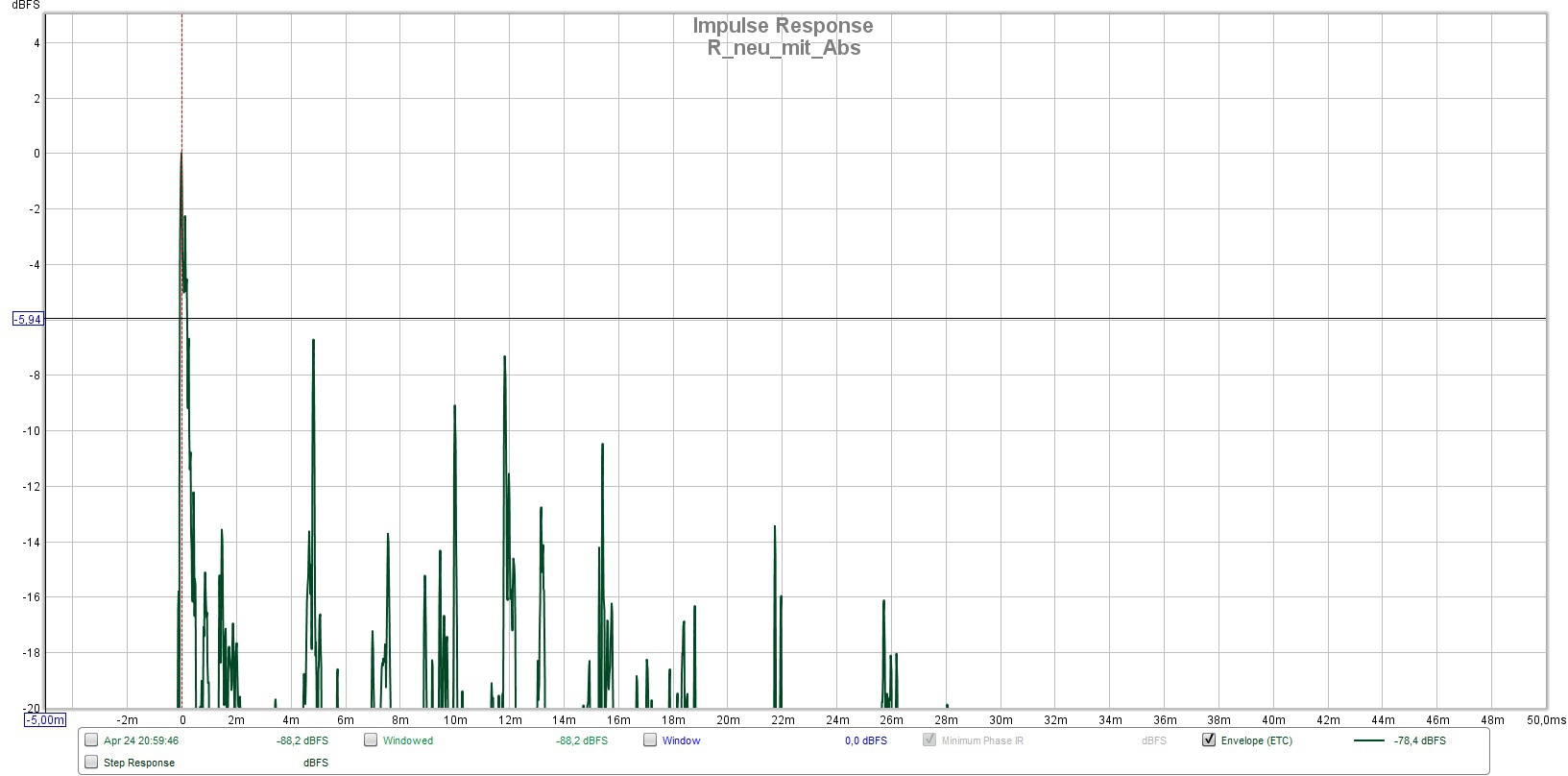Viewport: 1568px width, 776px height.
Task: Click the -78,4 dBFS envelope readout
Action: pos(1419,740)
